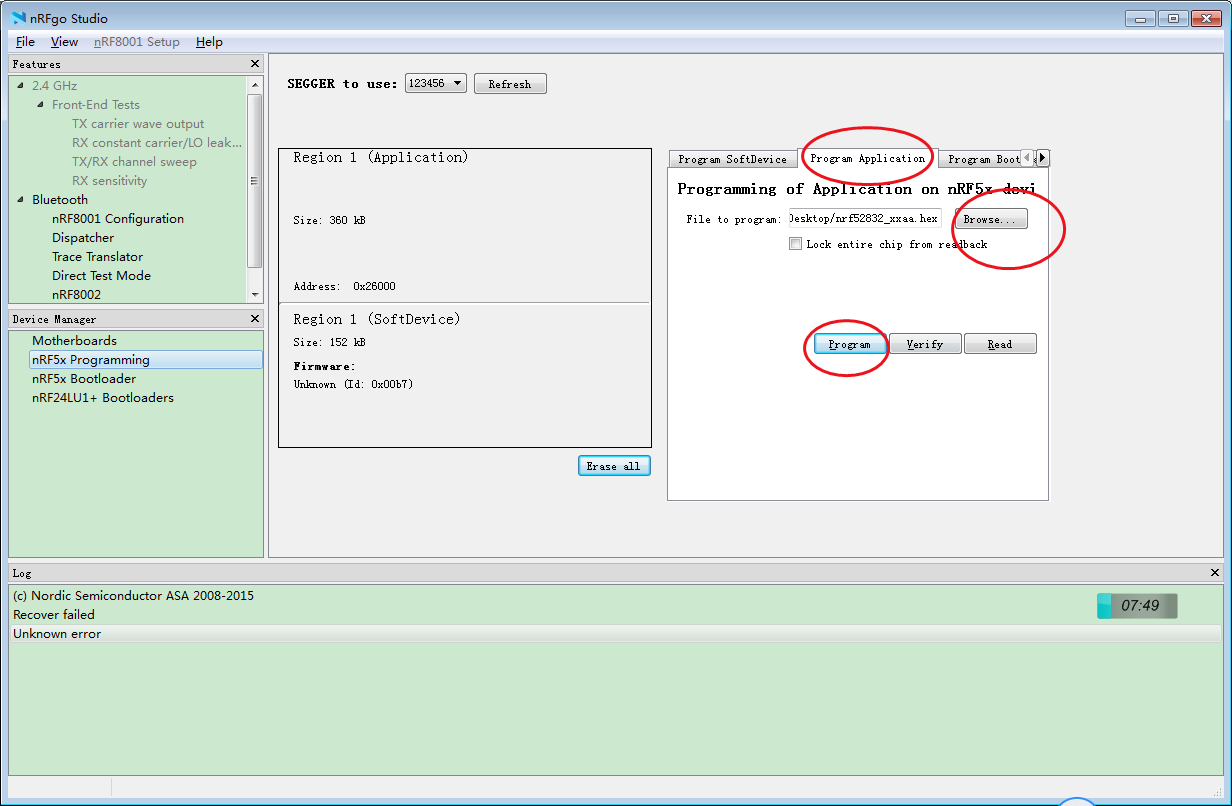
Task: Switch to the Program SoftDevice tab
Action: (x=733, y=159)
